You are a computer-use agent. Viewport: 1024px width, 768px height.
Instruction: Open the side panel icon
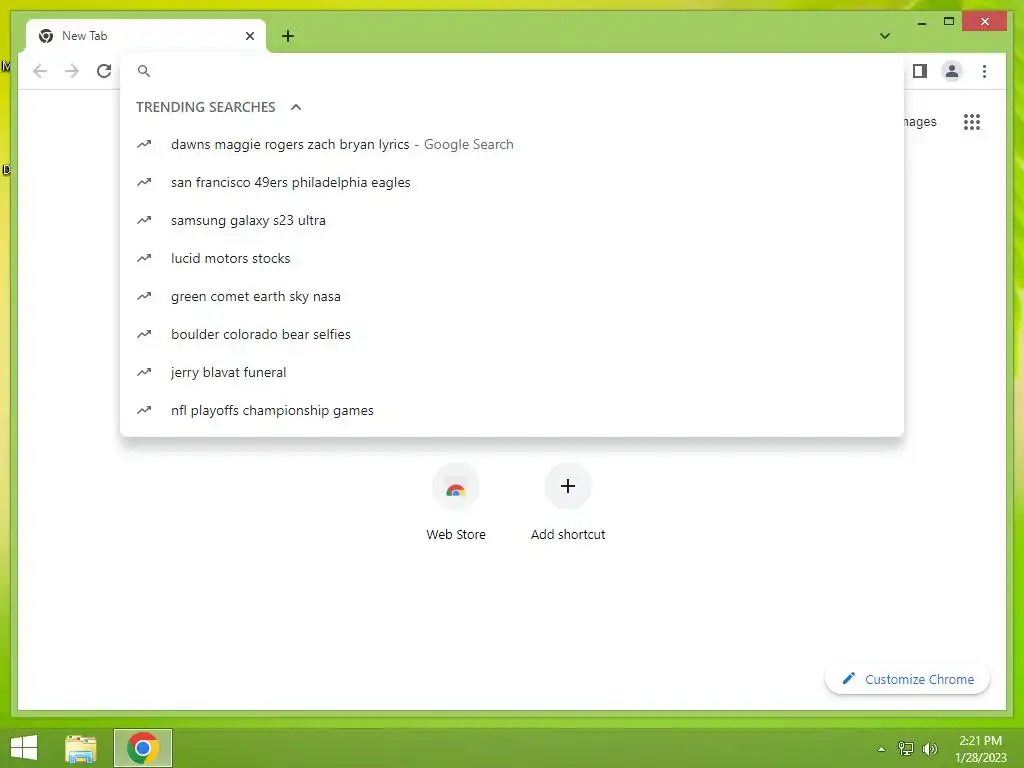(x=920, y=71)
